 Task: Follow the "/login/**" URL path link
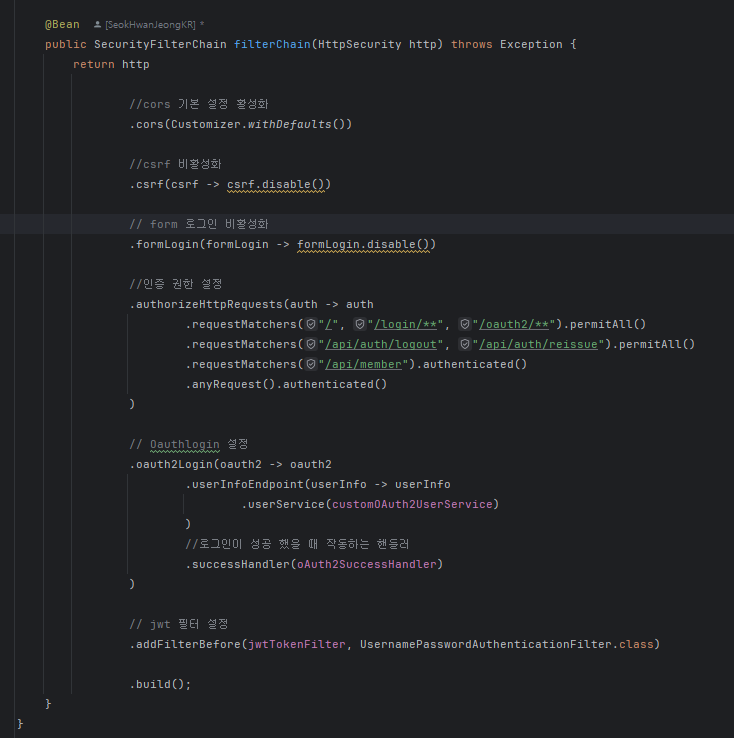tap(405, 324)
